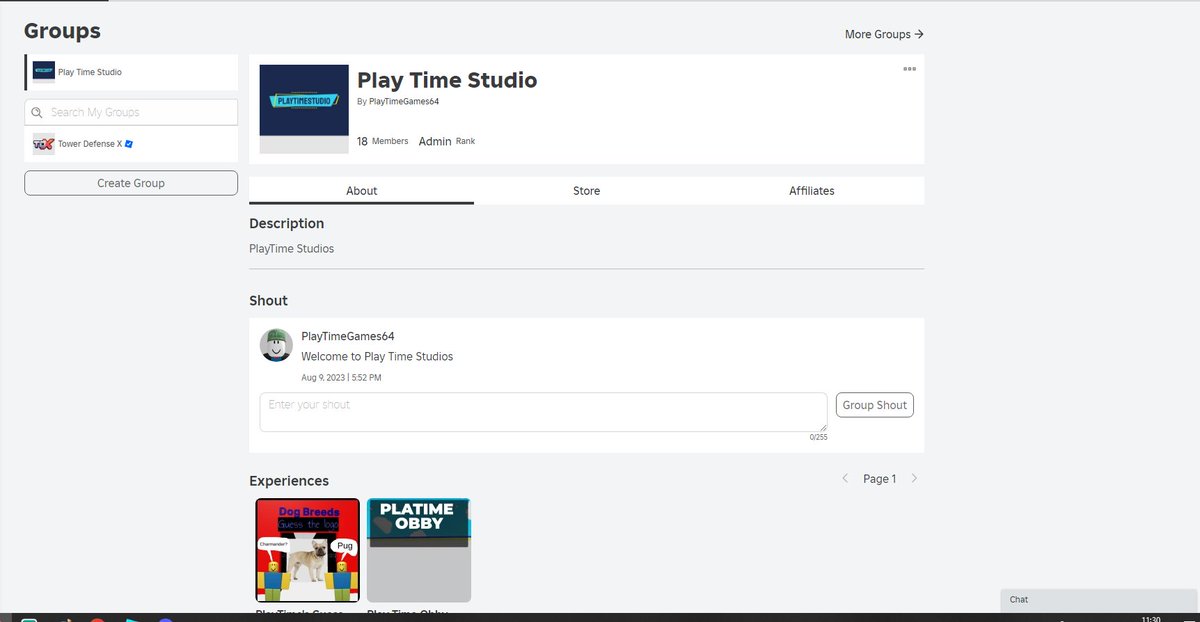Screen dimensions: 1200x622
Task: Go to next experiences page arrow
Action: pos(914,479)
